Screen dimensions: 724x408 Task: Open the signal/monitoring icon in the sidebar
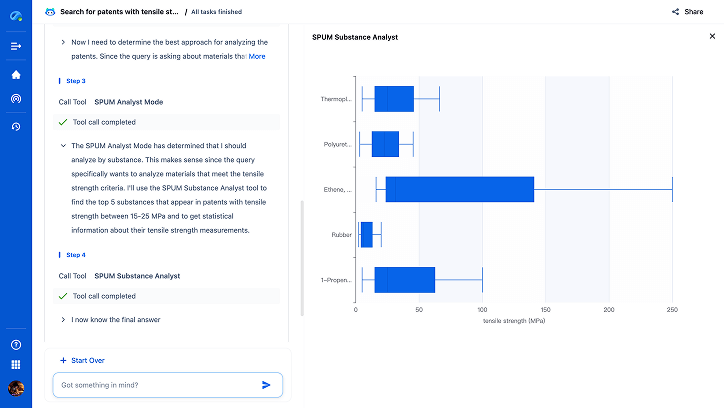point(16,99)
